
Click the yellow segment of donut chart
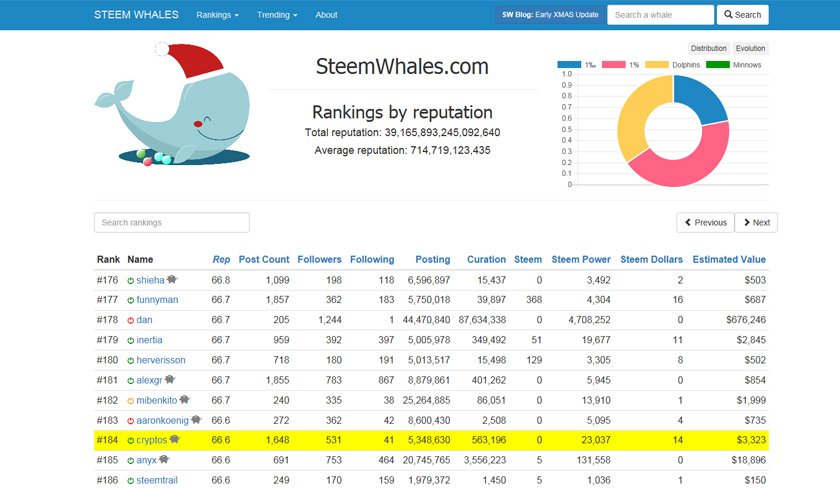(x=636, y=114)
